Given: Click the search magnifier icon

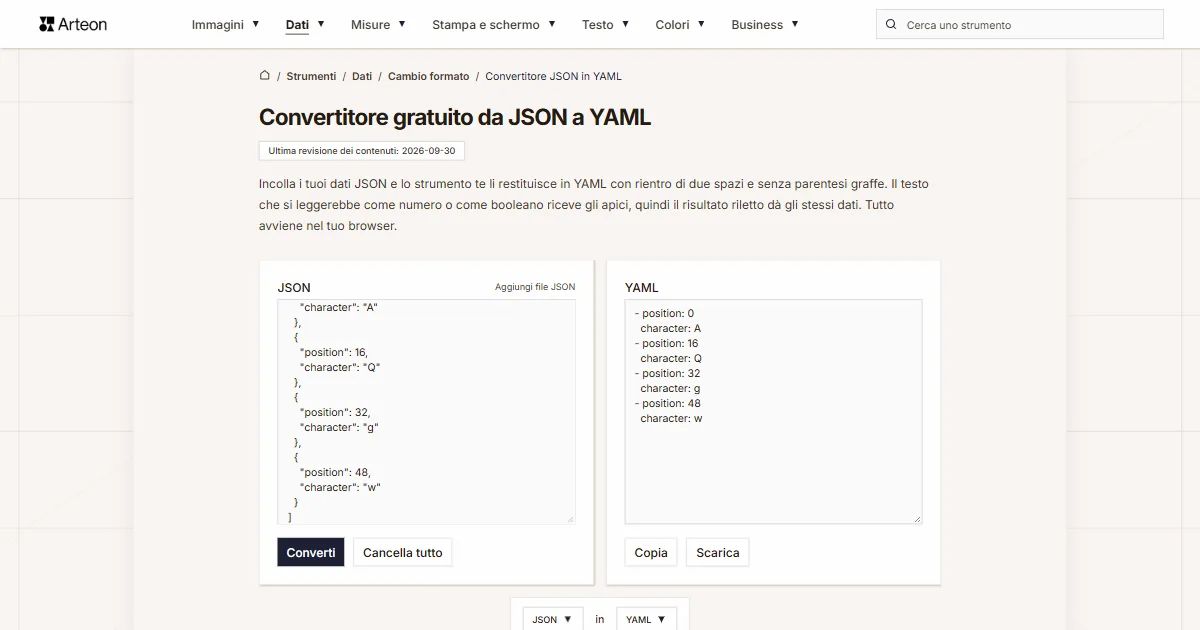Looking at the screenshot, I should pyautogui.click(x=891, y=25).
